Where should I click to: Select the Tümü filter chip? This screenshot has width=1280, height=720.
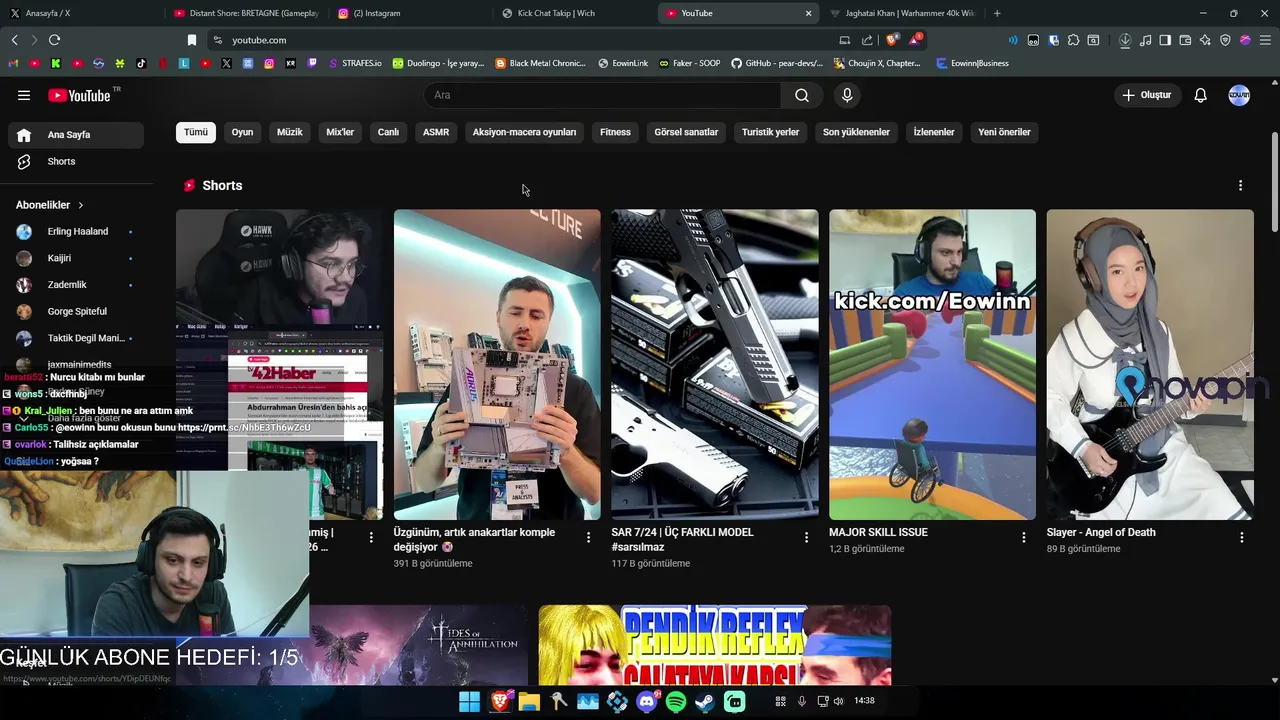pyautogui.click(x=196, y=132)
